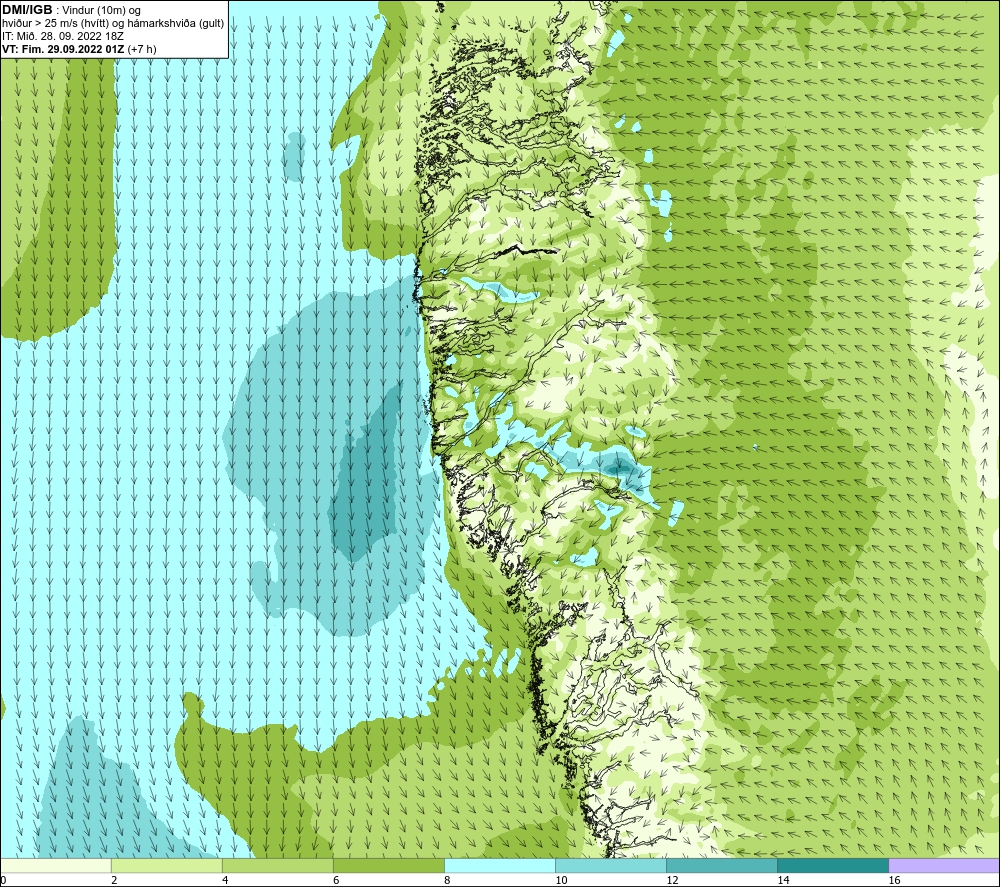Screen dimensions: 1000x887
Task: Click the pale cream 0–2 m/s legend swatch
Action: pyautogui.click(x=56, y=865)
